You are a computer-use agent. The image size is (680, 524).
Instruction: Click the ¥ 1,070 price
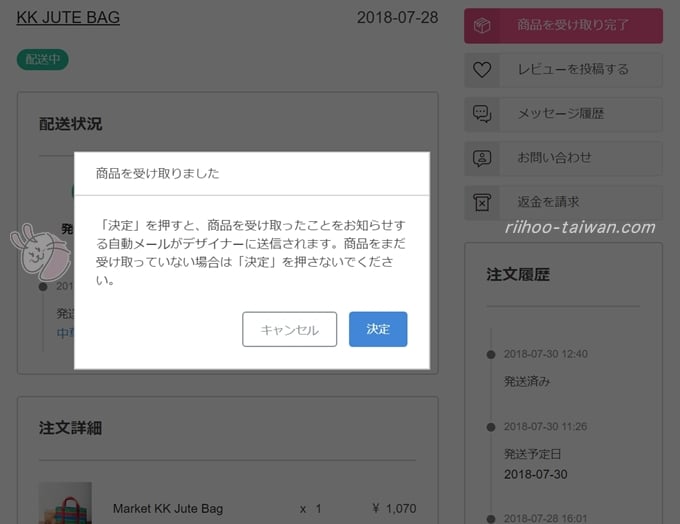pyautogui.click(x=394, y=508)
